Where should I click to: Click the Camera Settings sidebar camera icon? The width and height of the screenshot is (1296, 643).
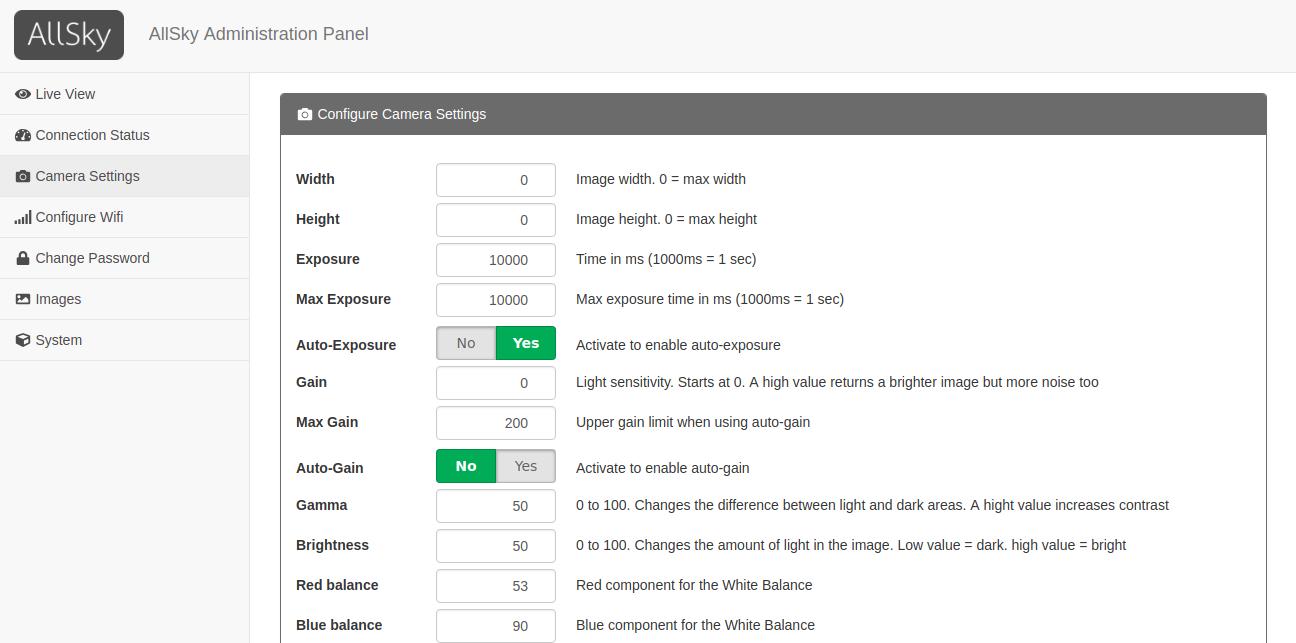tap(23, 176)
